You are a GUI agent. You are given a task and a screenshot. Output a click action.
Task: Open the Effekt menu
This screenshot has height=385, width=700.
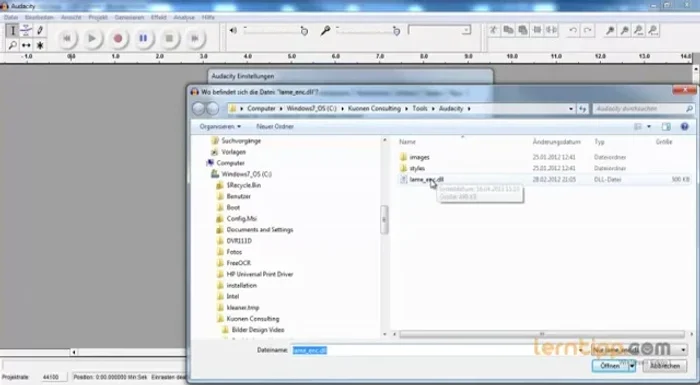point(158,17)
